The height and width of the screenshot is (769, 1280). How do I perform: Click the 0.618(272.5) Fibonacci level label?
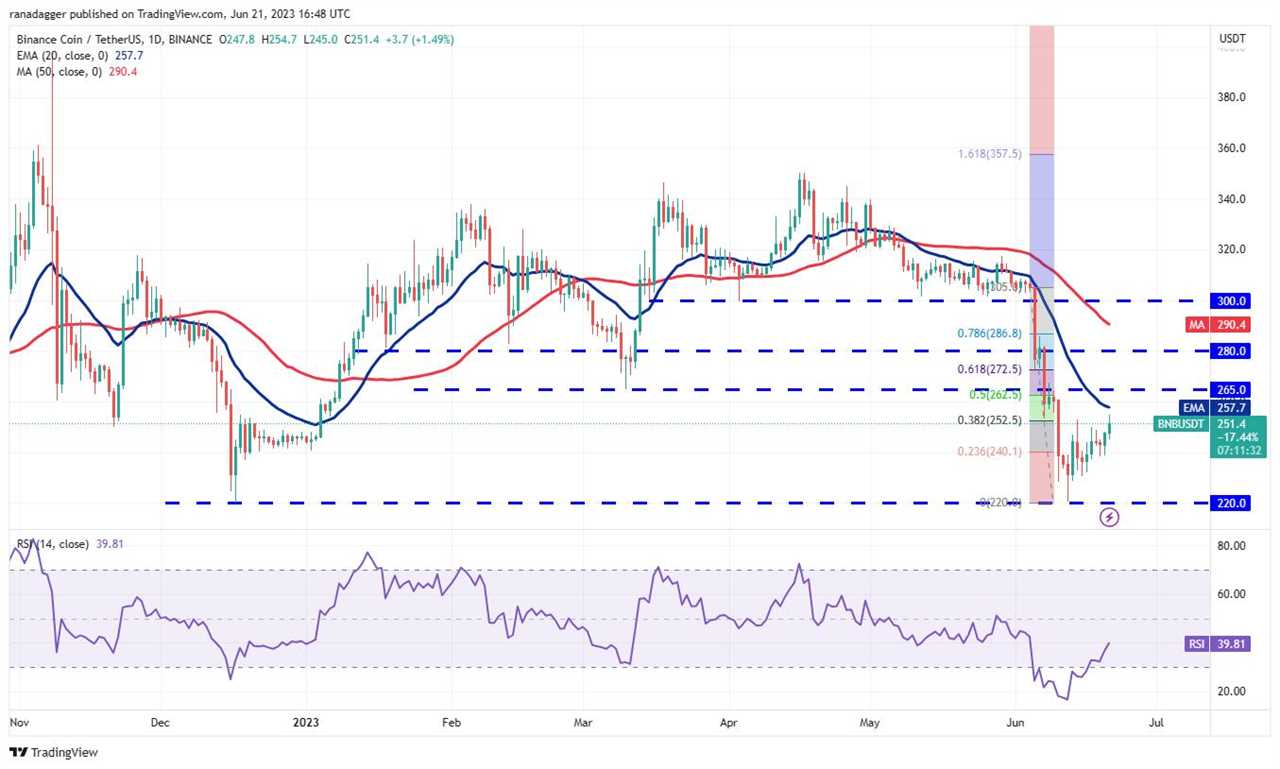[x=989, y=369]
